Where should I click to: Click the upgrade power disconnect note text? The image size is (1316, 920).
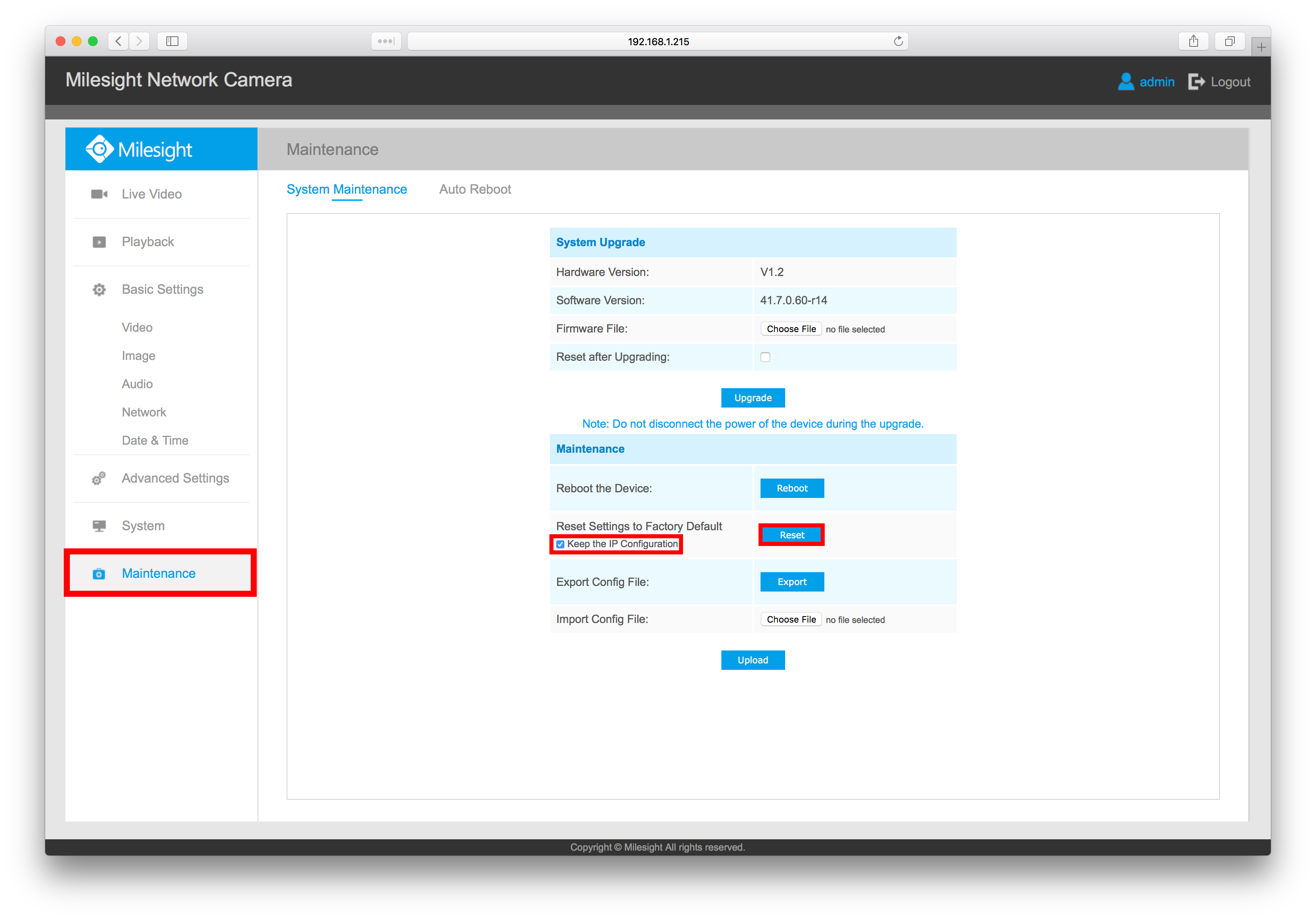(x=752, y=424)
